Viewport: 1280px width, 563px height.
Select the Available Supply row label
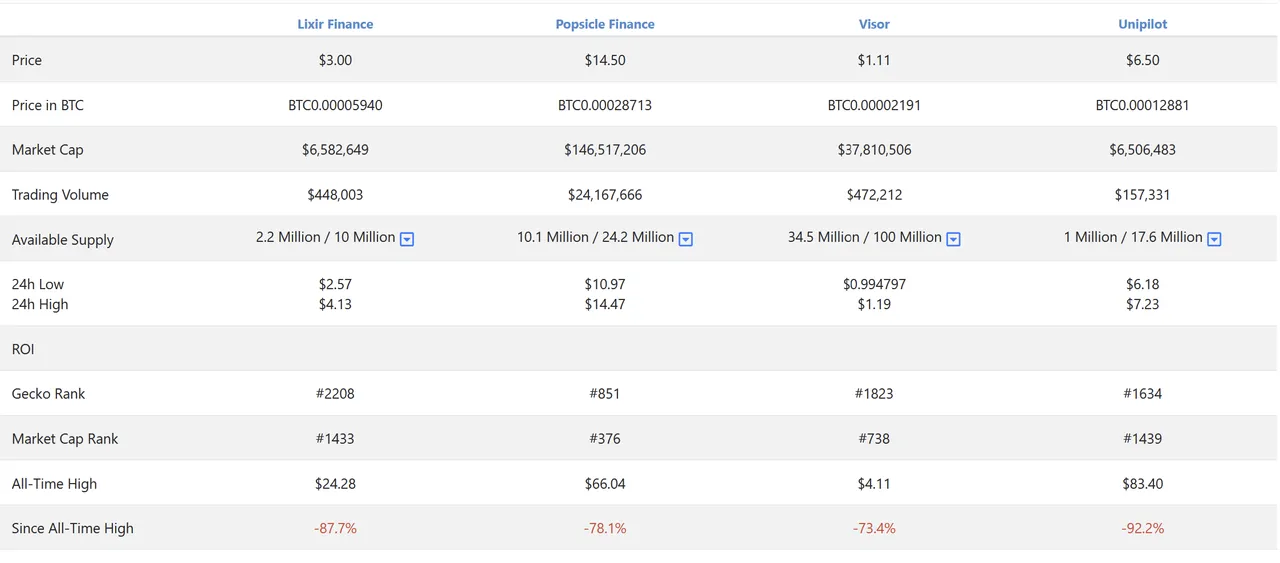(63, 240)
